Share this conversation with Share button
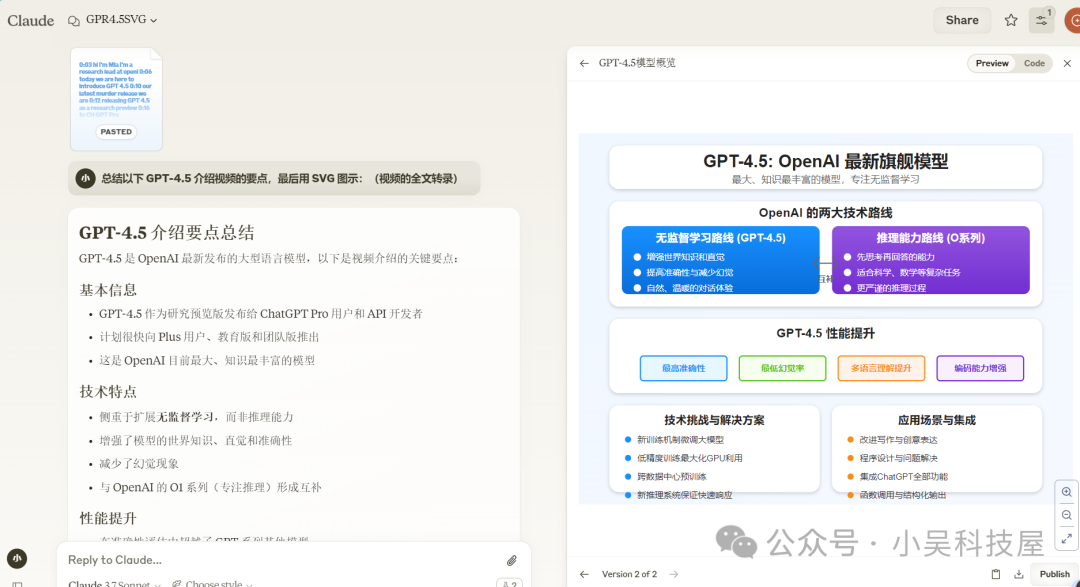The image size is (1080, 587). (962, 20)
